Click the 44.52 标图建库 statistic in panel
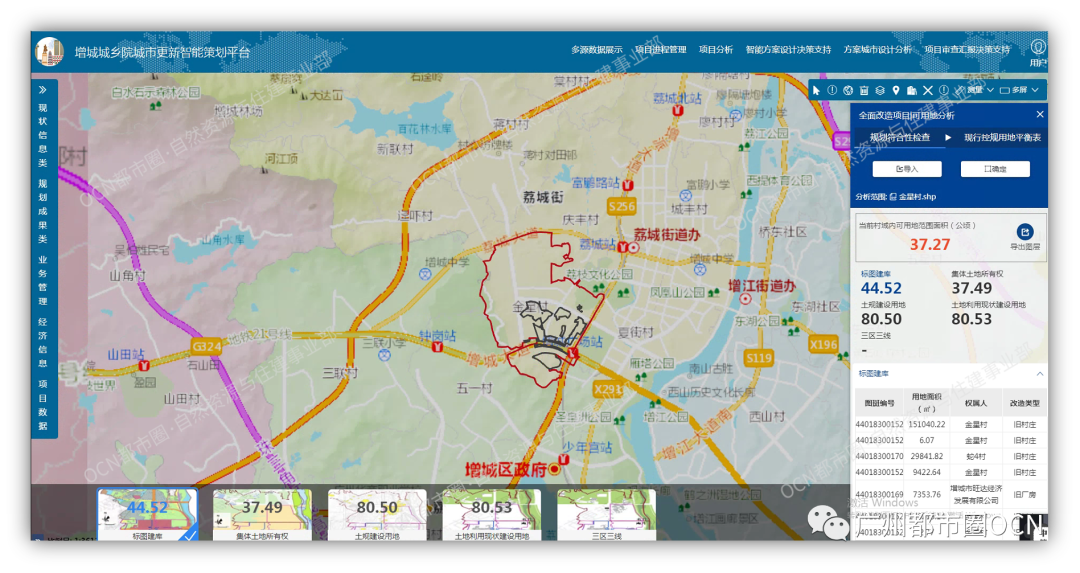The width and height of the screenshot is (1080, 573). 881,288
